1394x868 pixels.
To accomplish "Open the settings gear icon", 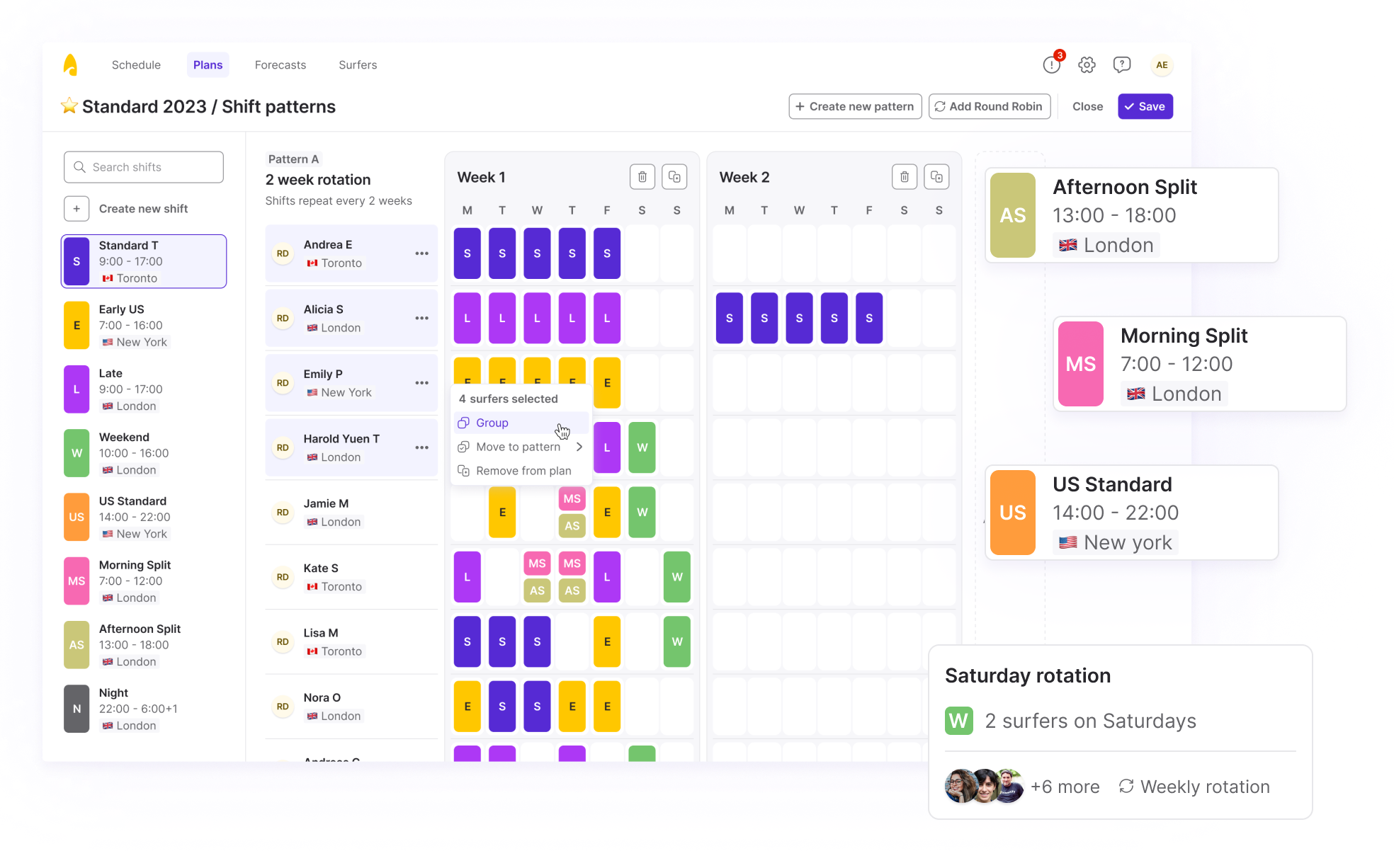I will [x=1087, y=65].
